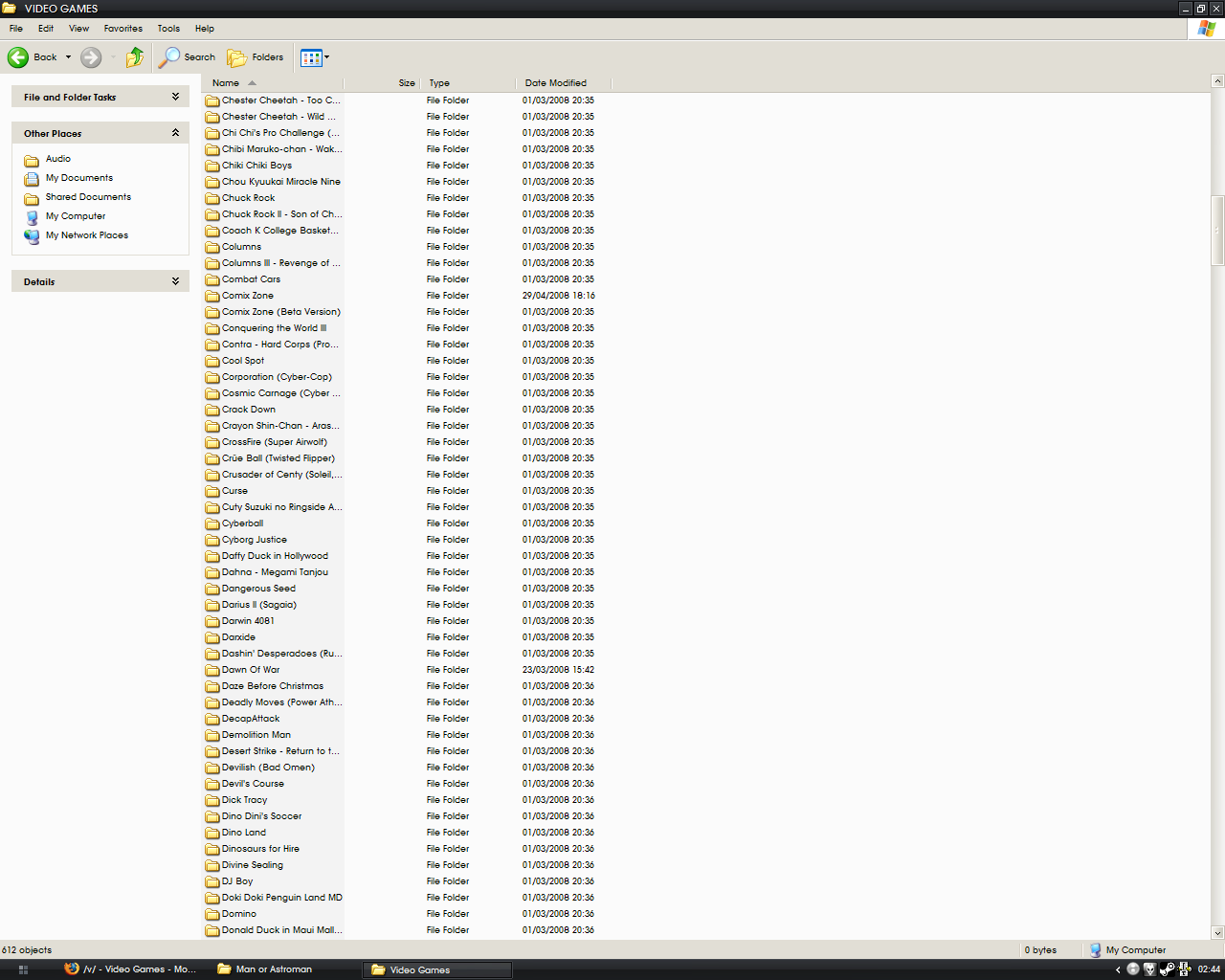
Task: Expand hidden tray icons arrow
Action: [1118, 969]
